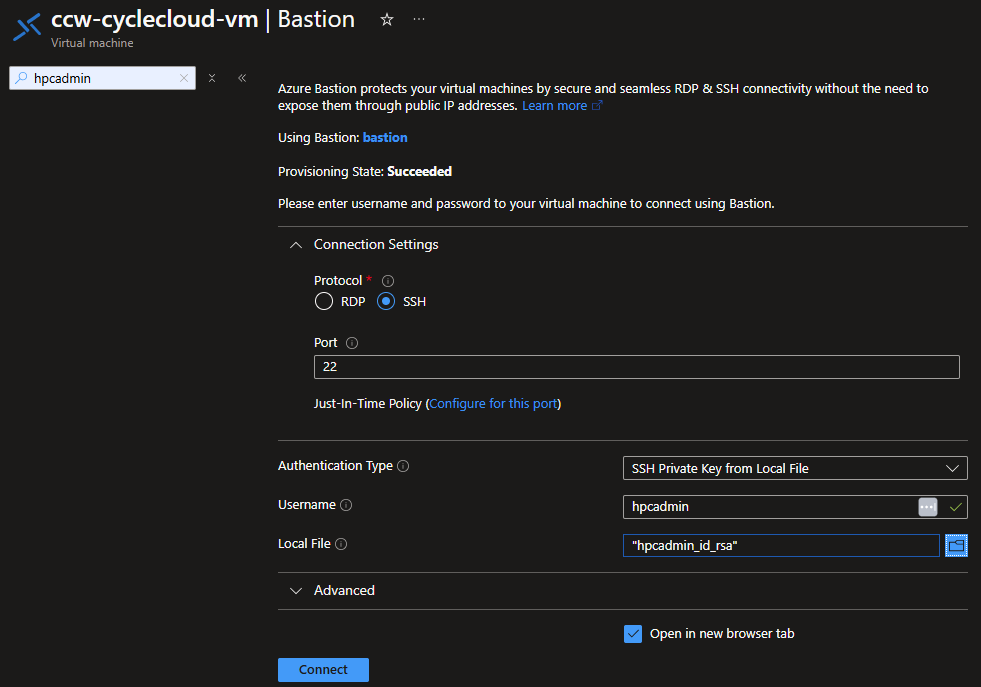Collapse the sidebar using the double-chevron icon
981x687 pixels.
pyautogui.click(x=241, y=76)
